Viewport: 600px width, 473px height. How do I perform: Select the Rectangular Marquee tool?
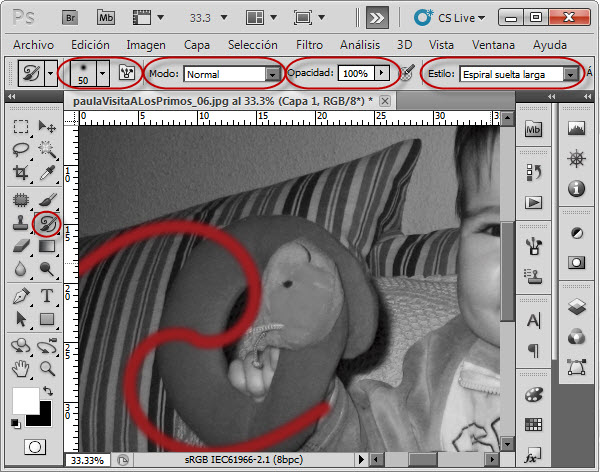pos(21,127)
